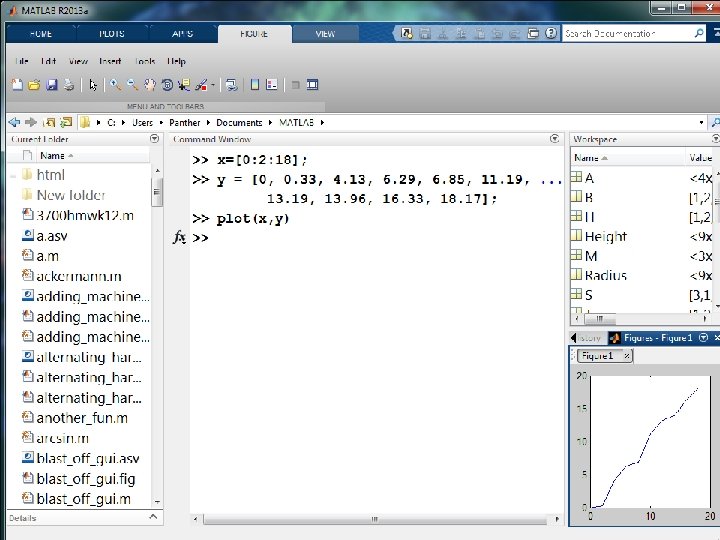Select the Figure1 tab in Figures panel
The width and height of the screenshot is (720, 540).
(x=597, y=356)
